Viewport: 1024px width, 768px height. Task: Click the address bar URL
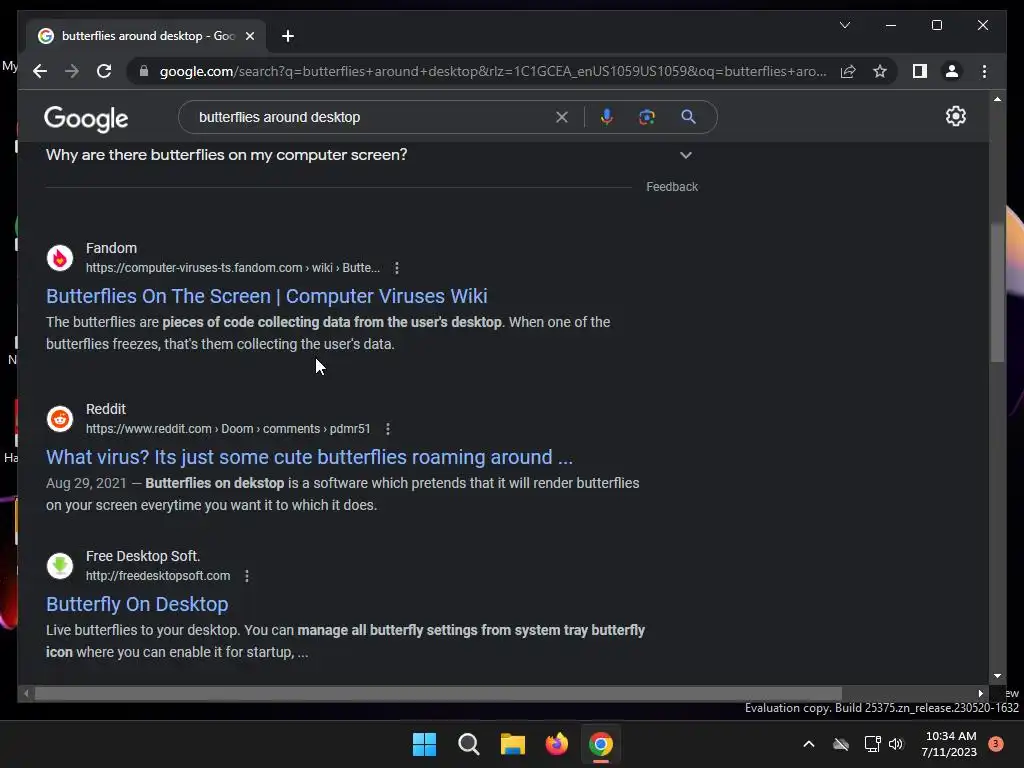pyautogui.click(x=493, y=71)
